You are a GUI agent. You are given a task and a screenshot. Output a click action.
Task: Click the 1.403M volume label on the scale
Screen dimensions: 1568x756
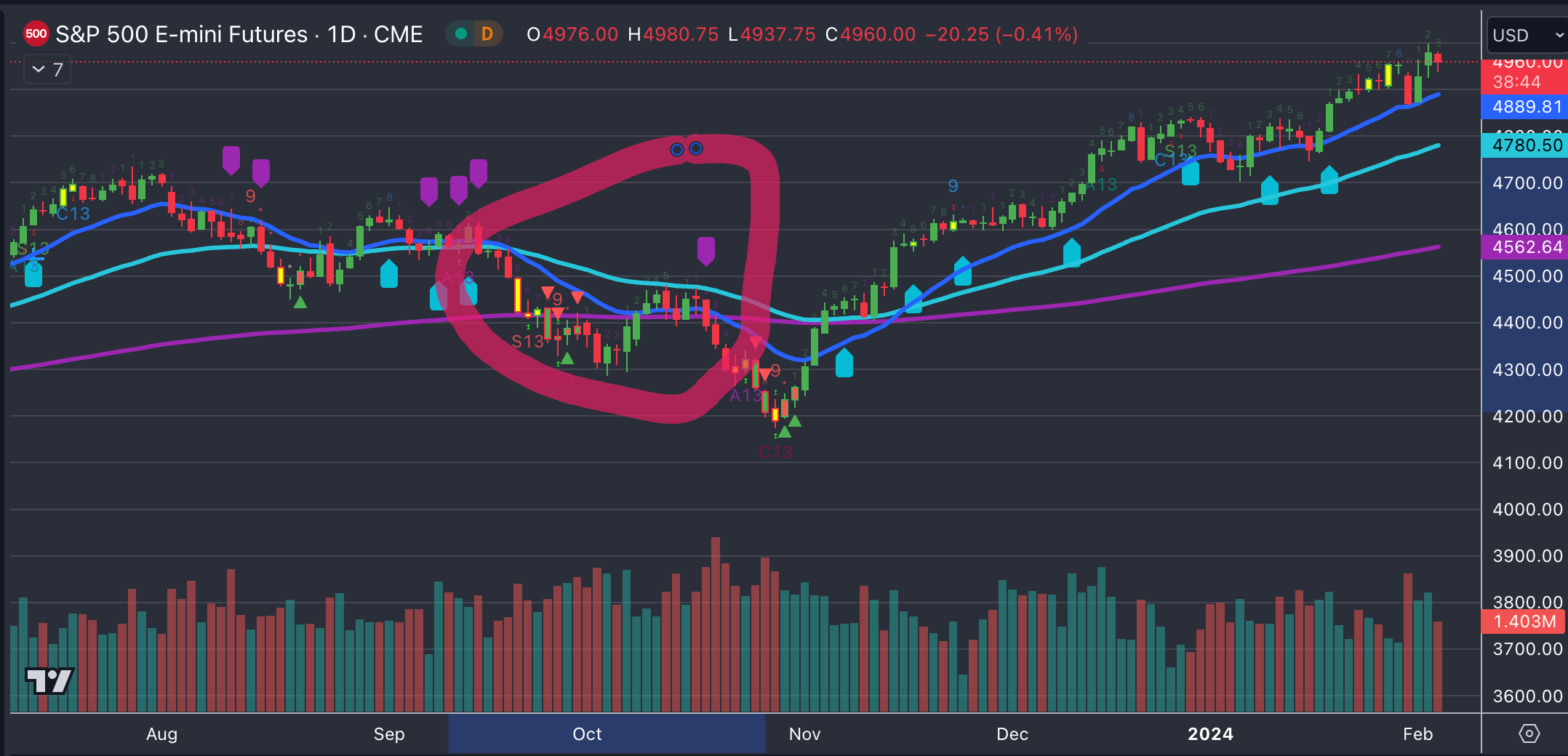click(x=1524, y=622)
